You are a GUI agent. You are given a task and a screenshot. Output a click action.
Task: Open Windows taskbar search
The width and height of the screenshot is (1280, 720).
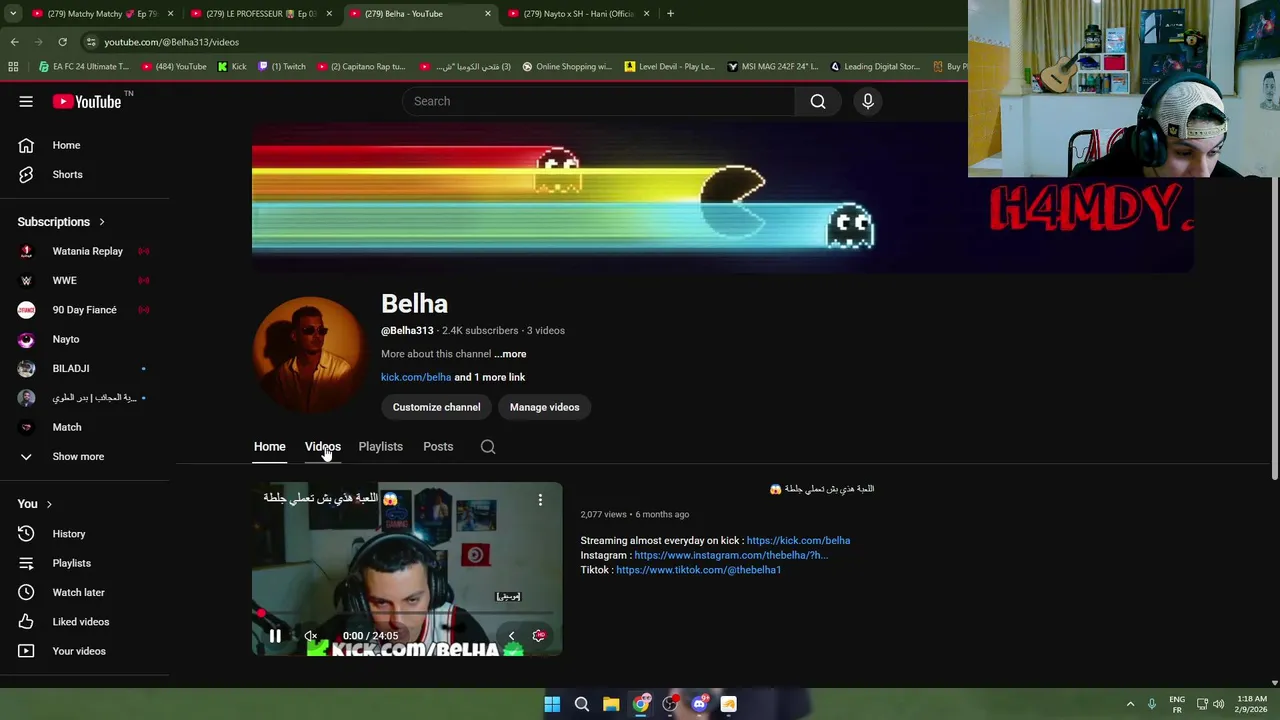pos(581,704)
